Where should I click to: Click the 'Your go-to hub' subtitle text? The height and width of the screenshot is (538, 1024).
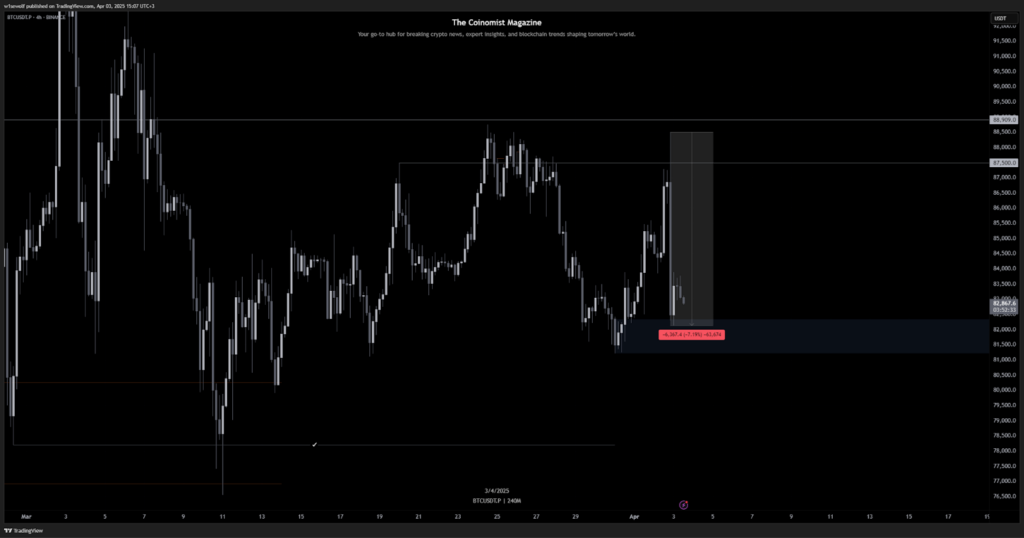tap(496, 35)
